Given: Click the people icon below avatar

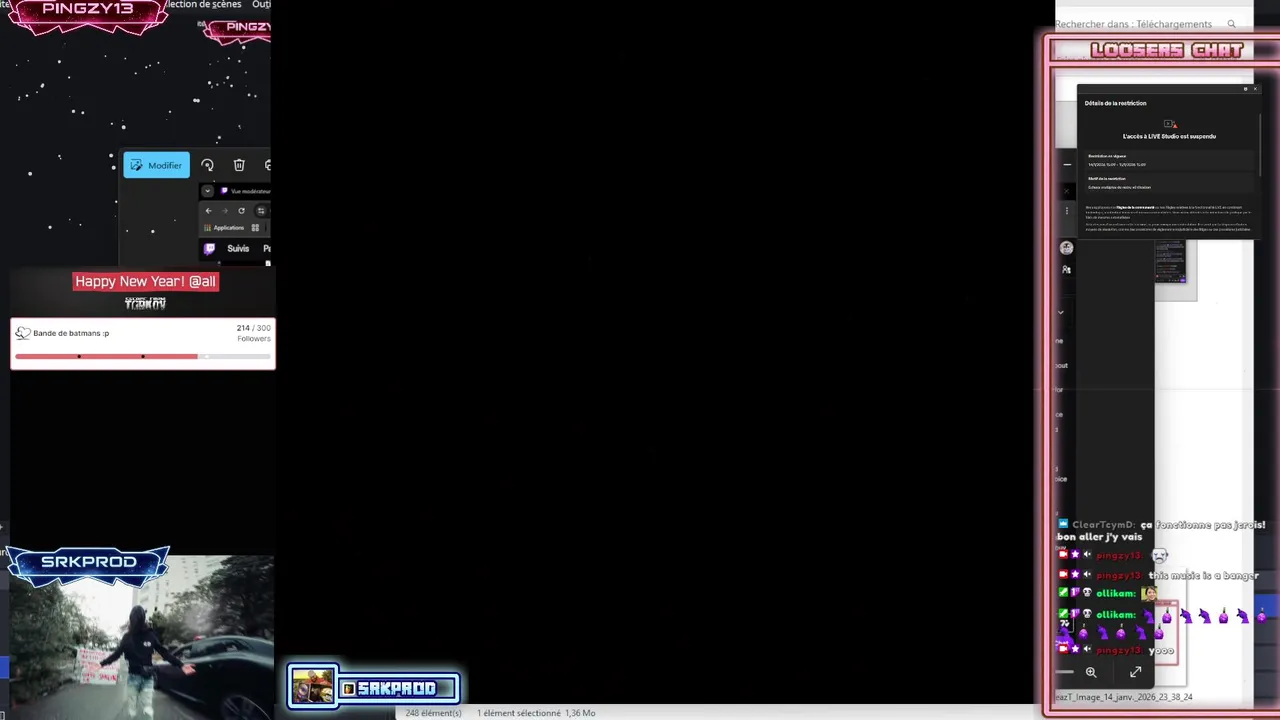Looking at the screenshot, I should click(x=1066, y=269).
